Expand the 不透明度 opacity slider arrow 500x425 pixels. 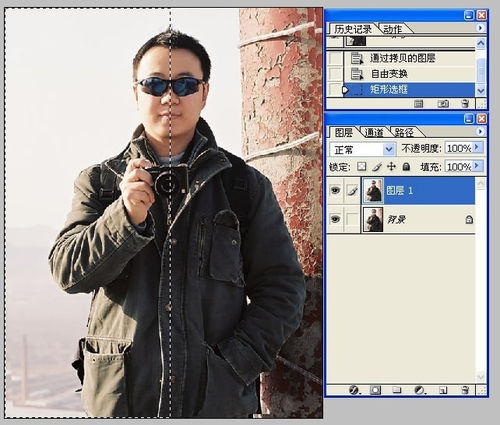point(478,148)
